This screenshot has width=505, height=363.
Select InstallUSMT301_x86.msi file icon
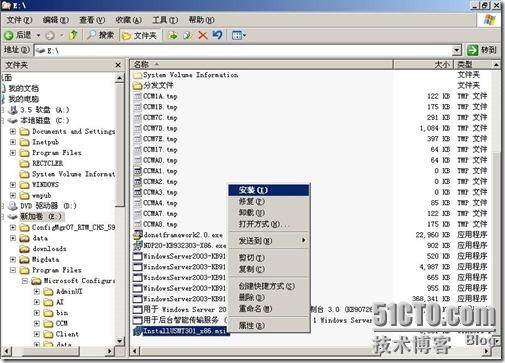pyautogui.click(x=137, y=331)
